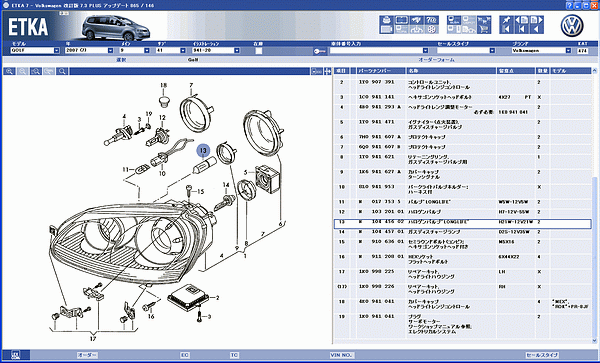This screenshot has height=363, width=600.
Task: Open the shopping cart icon
Action: pos(484,29)
